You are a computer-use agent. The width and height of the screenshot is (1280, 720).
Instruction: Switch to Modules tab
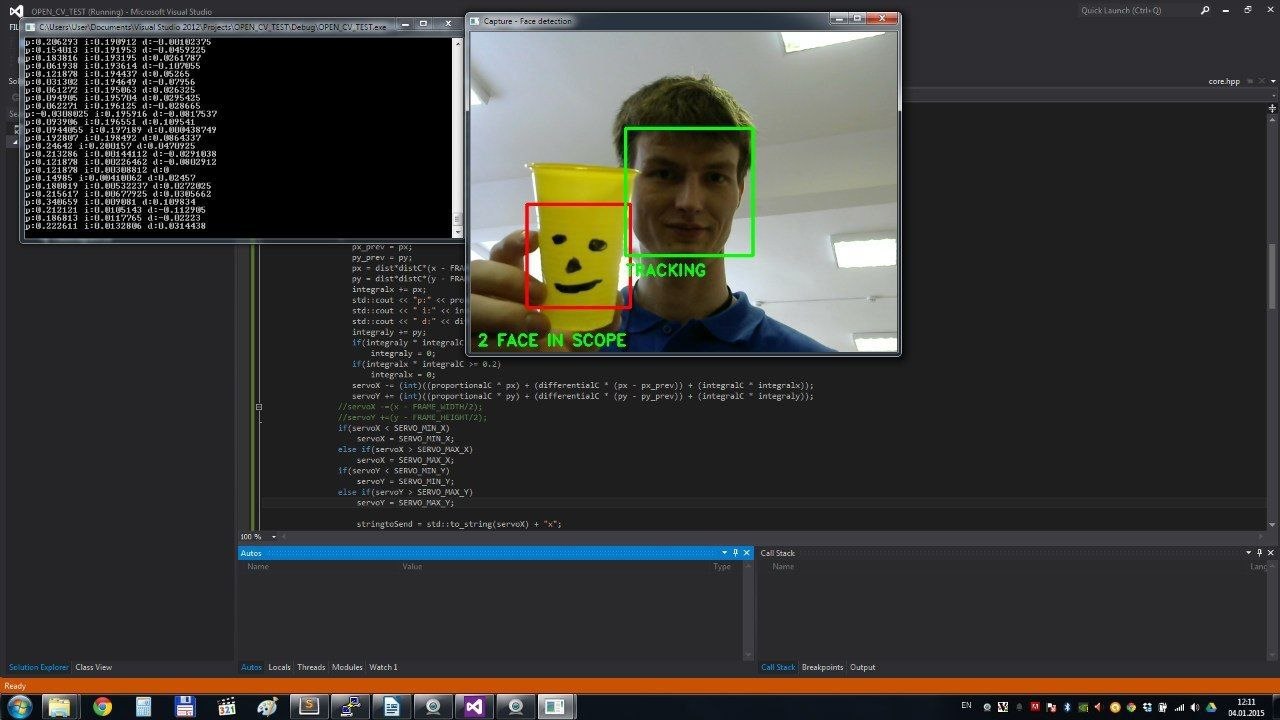point(347,667)
